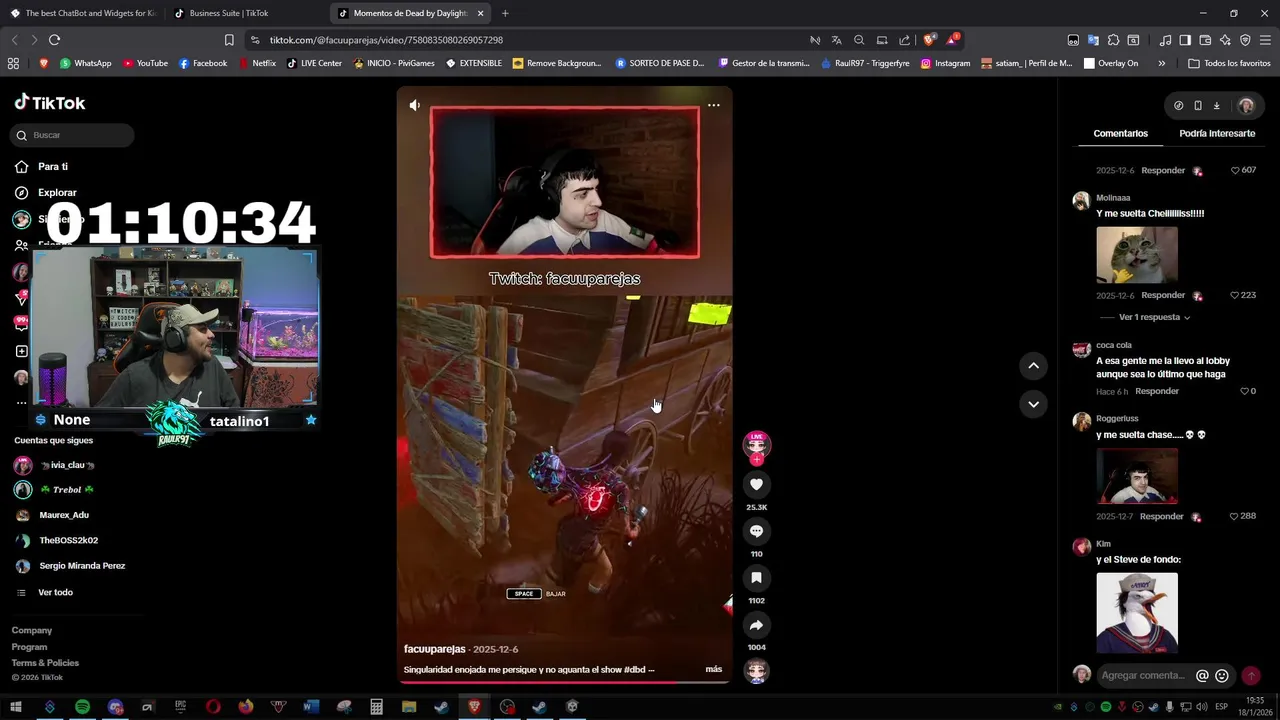Like the video with the heart icon
The height and width of the screenshot is (720, 1280).
click(x=756, y=484)
